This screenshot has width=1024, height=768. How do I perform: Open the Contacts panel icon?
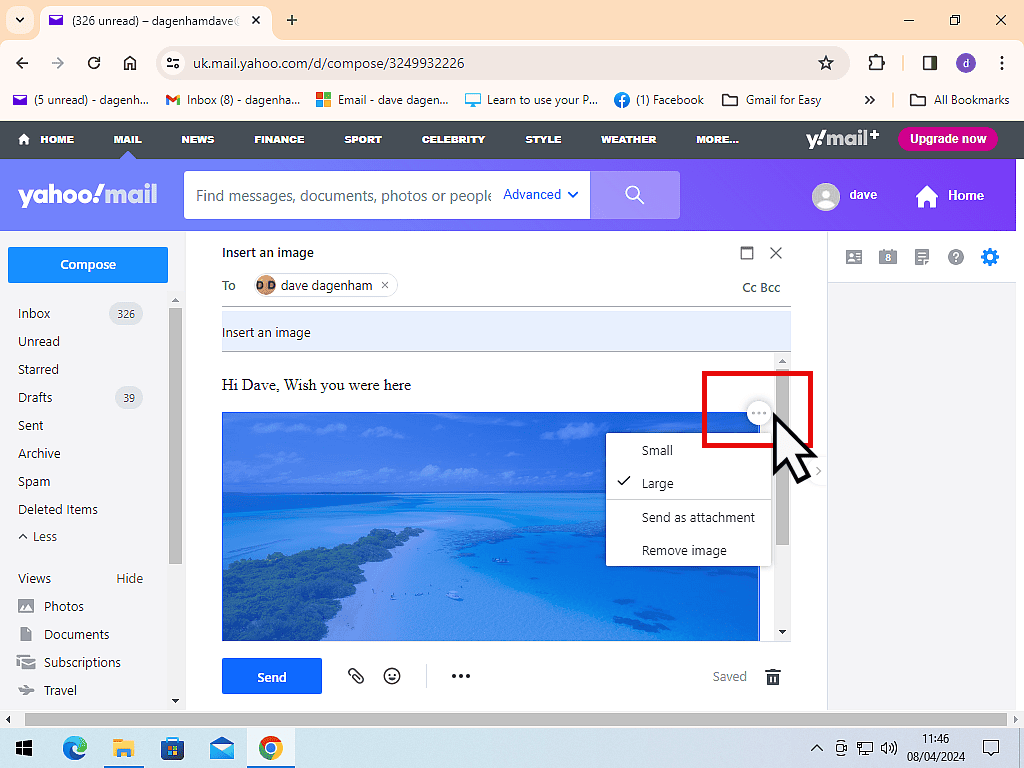coord(854,257)
